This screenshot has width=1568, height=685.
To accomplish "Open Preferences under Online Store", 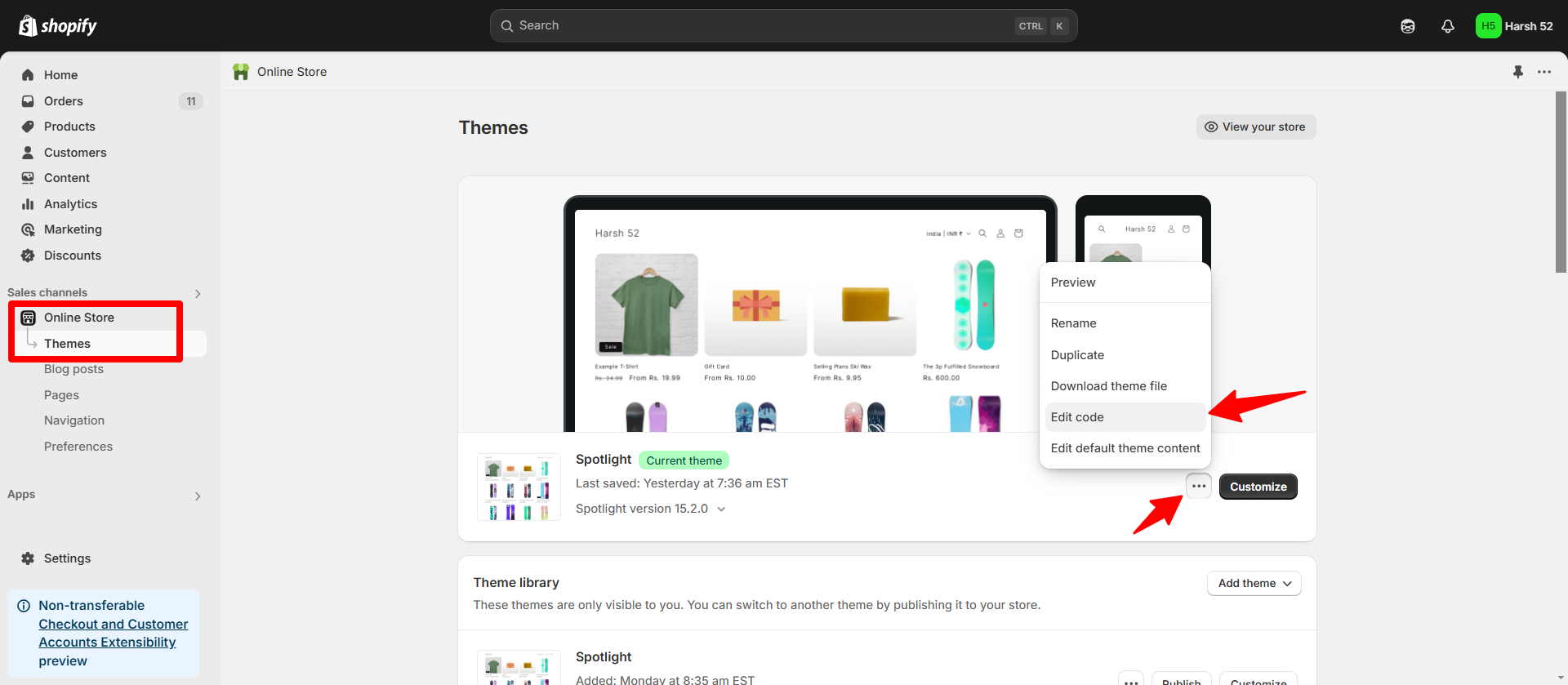I will pos(78,447).
